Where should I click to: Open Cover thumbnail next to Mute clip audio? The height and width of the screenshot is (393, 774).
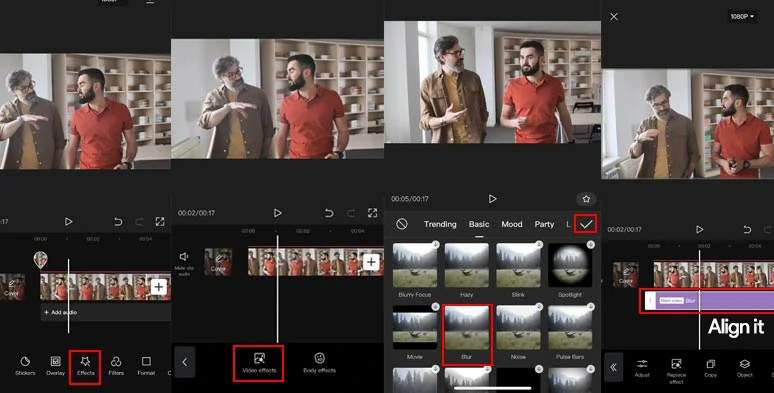pos(218,262)
